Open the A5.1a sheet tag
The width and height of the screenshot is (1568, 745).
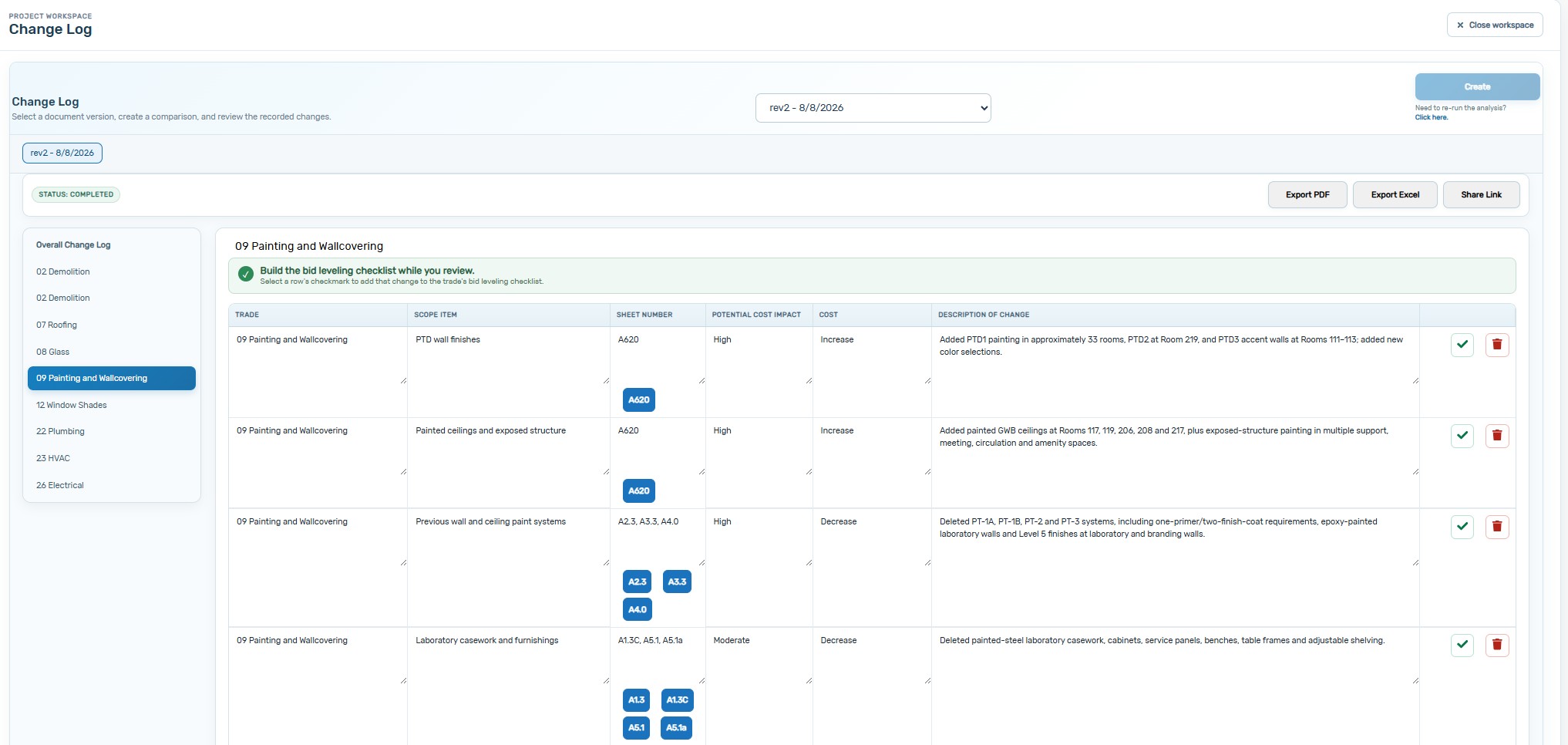tap(676, 728)
